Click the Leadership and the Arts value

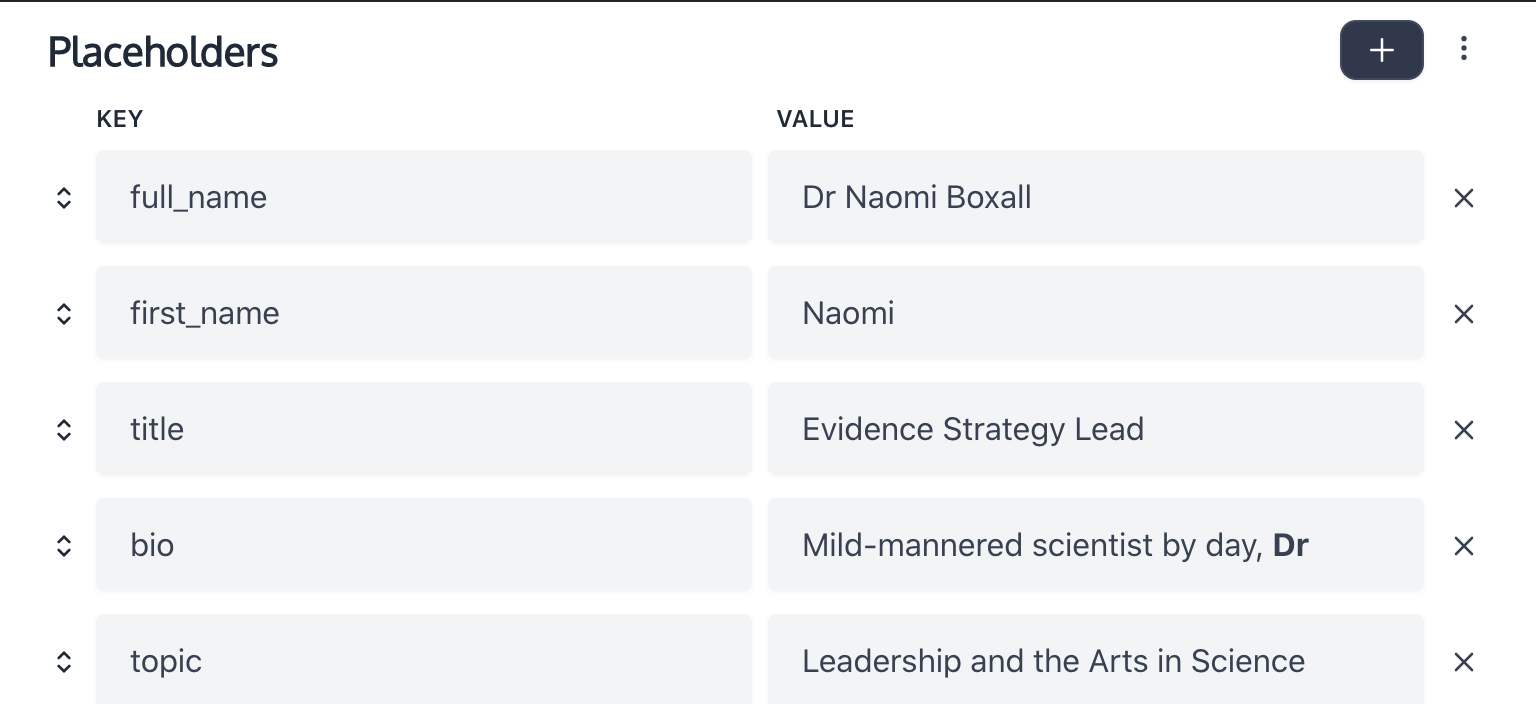1095,661
